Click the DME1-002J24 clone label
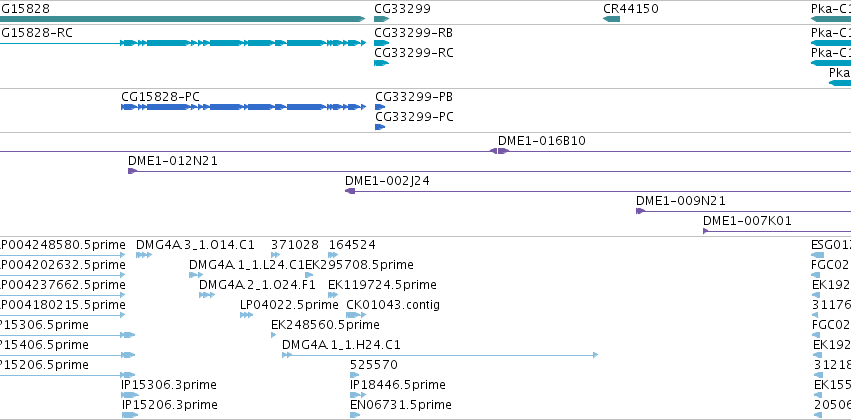This screenshot has width=851, height=420. (x=387, y=181)
